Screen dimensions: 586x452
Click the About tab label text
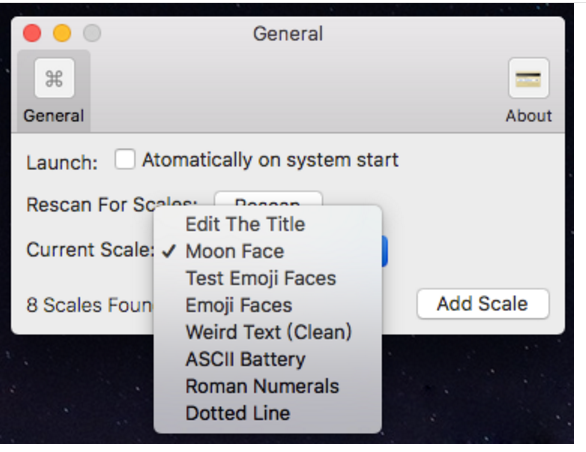(x=528, y=116)
